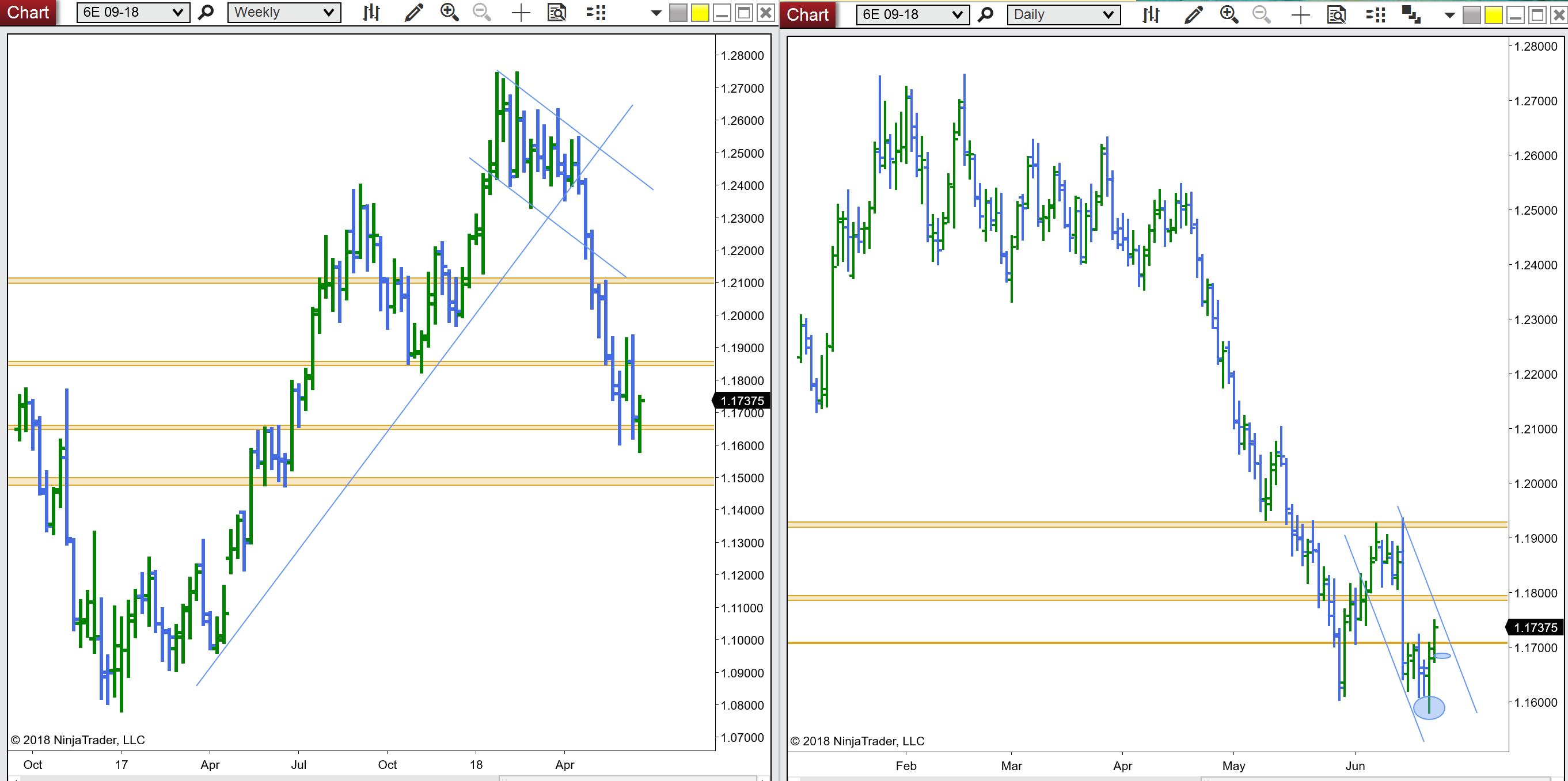Click the 1.16000 label on Daily price axis
Screen dimensions: 1568x781
coord(1536,703)
